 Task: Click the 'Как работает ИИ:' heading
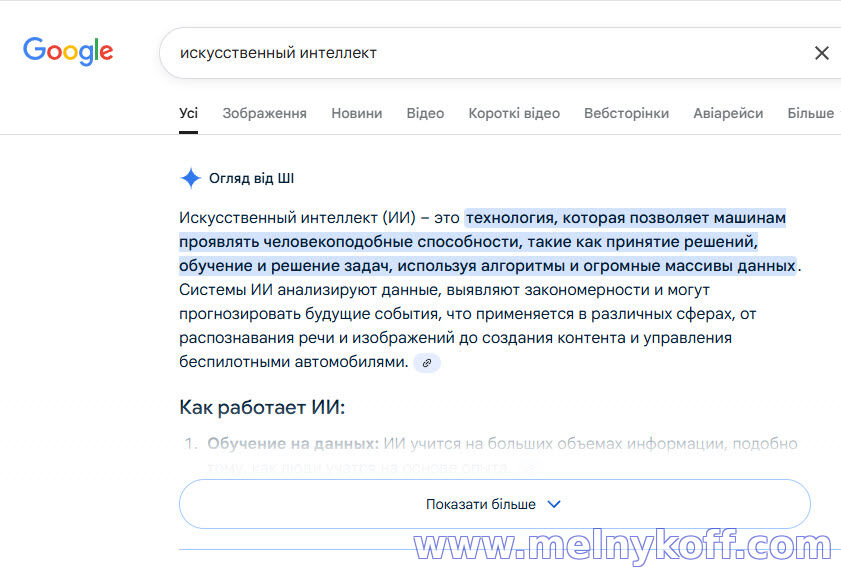pyautogui.click(x=262, y=407)
